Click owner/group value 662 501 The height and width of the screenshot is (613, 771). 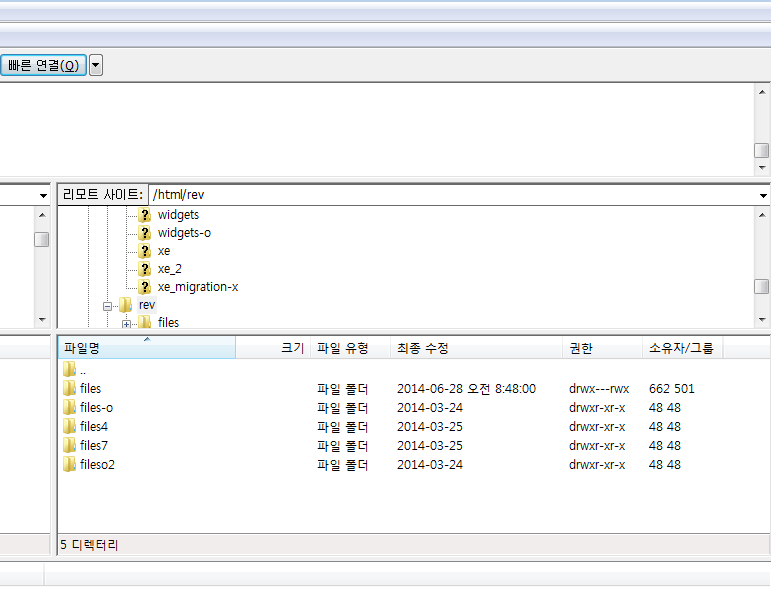coord(671,389)
